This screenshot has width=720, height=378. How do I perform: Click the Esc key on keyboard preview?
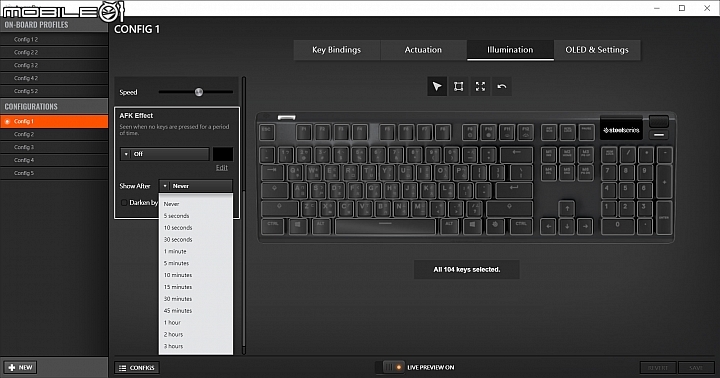[x=267, y=132]
